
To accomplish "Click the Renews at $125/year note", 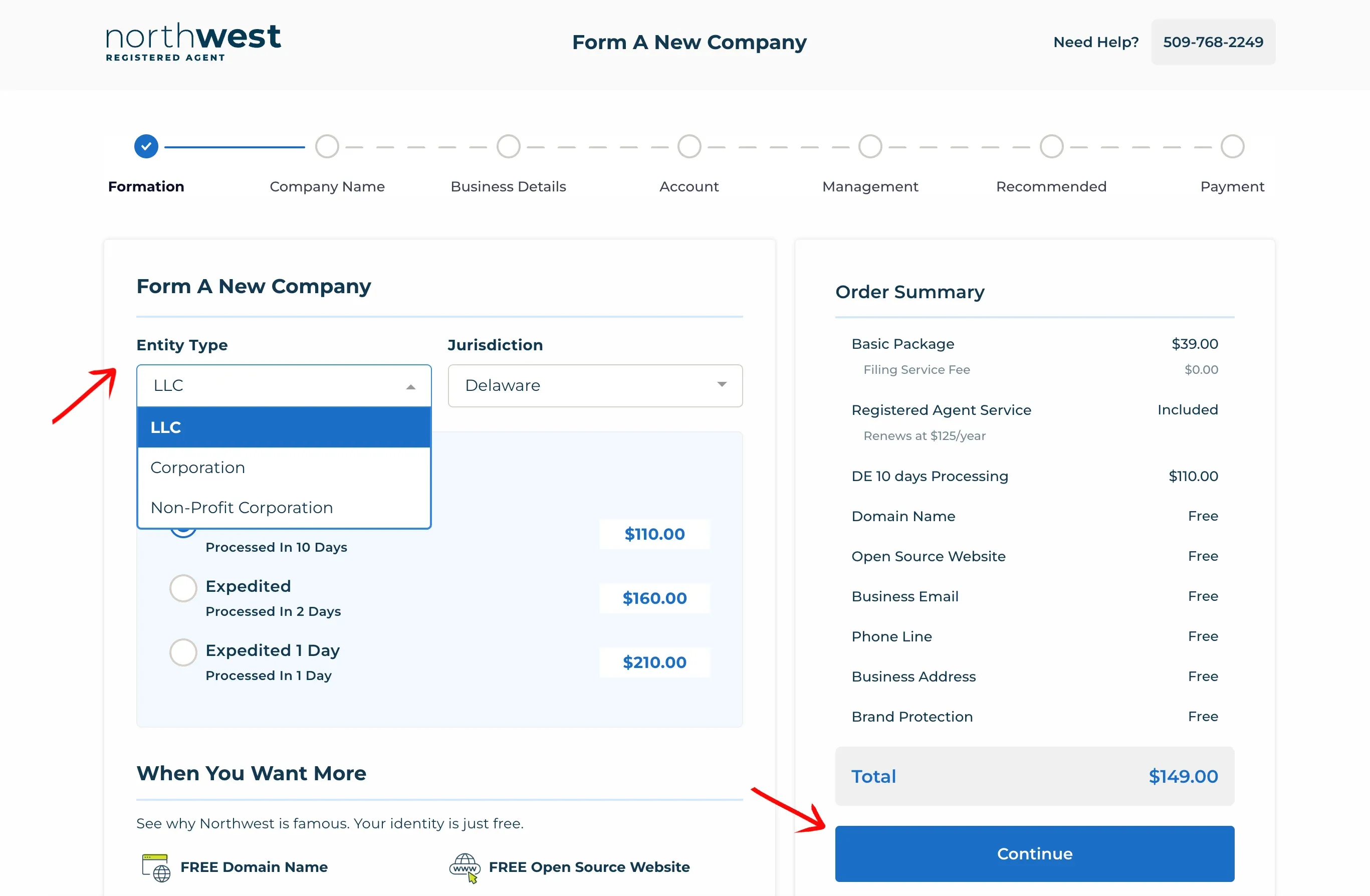I will tap(925, 436).
